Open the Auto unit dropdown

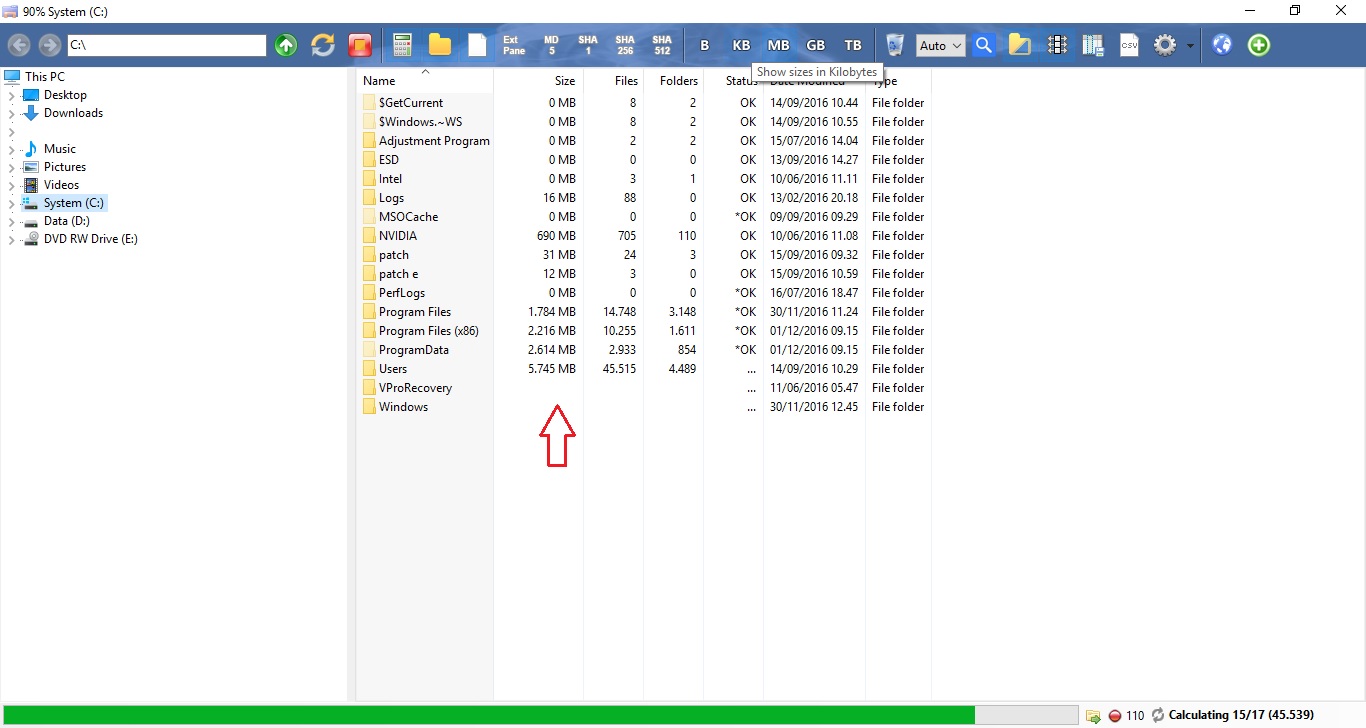point(940,45)
